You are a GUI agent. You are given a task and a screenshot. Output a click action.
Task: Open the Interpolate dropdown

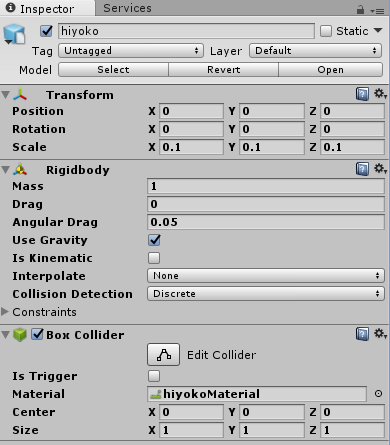[x=266, y=276]
